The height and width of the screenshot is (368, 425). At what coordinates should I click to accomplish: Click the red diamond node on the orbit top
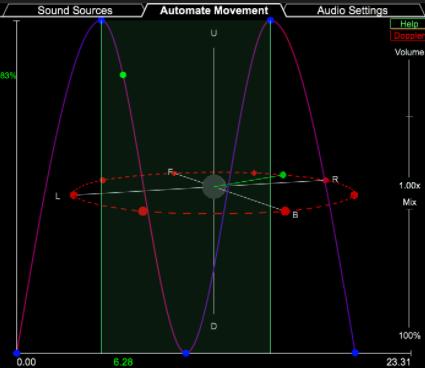coord(254,173)
